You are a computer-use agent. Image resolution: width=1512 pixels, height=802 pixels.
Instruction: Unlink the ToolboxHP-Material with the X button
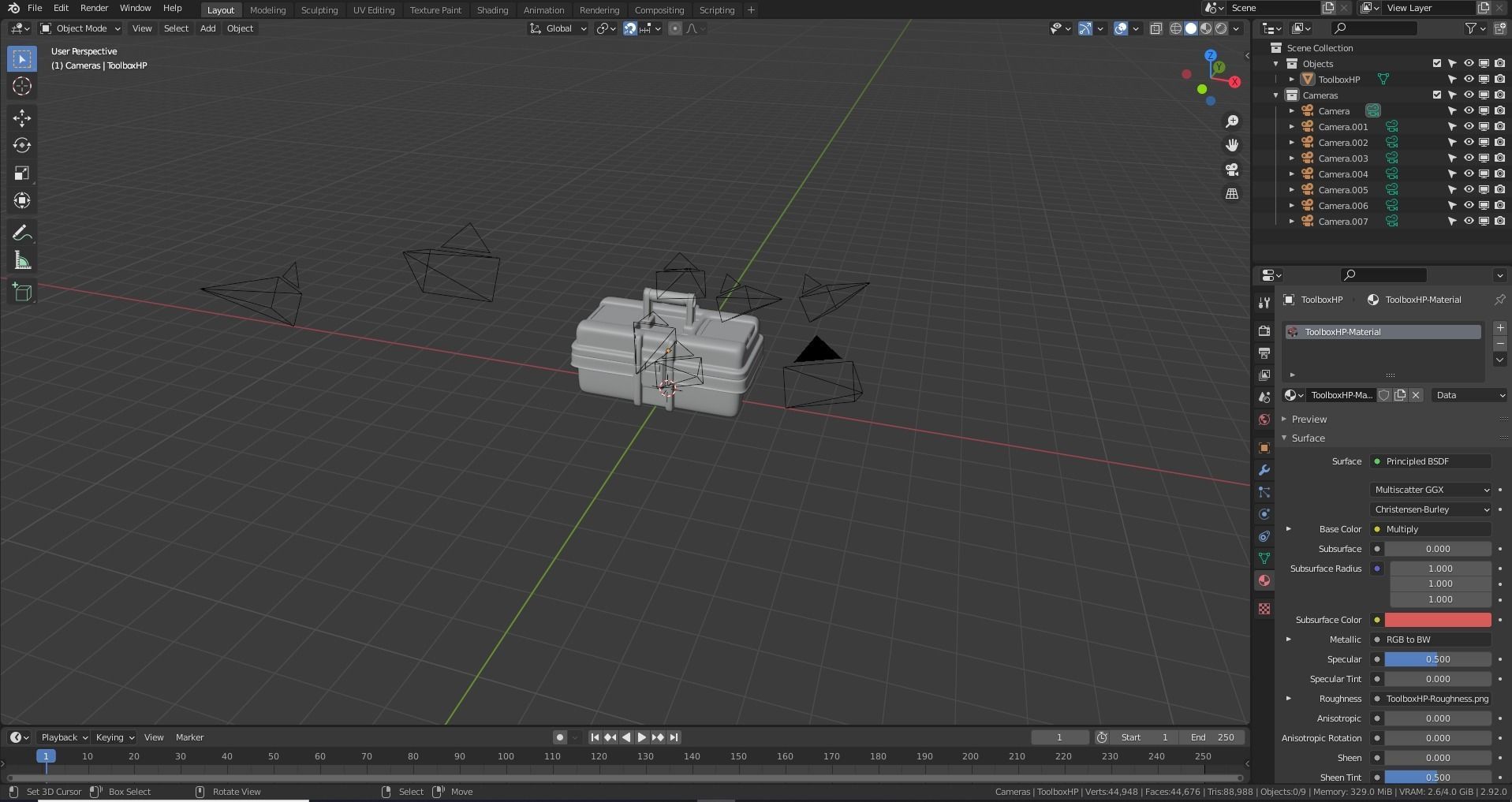point(1417,394)
